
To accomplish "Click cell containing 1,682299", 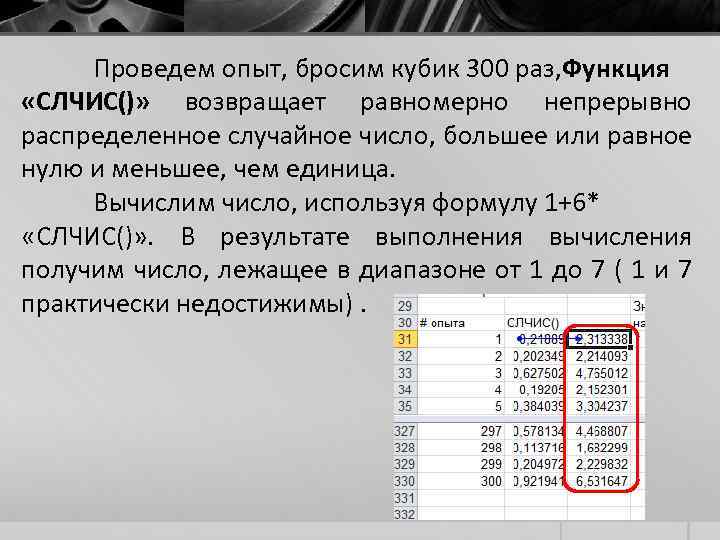I will pyautogui.click(x=600, y=448).
